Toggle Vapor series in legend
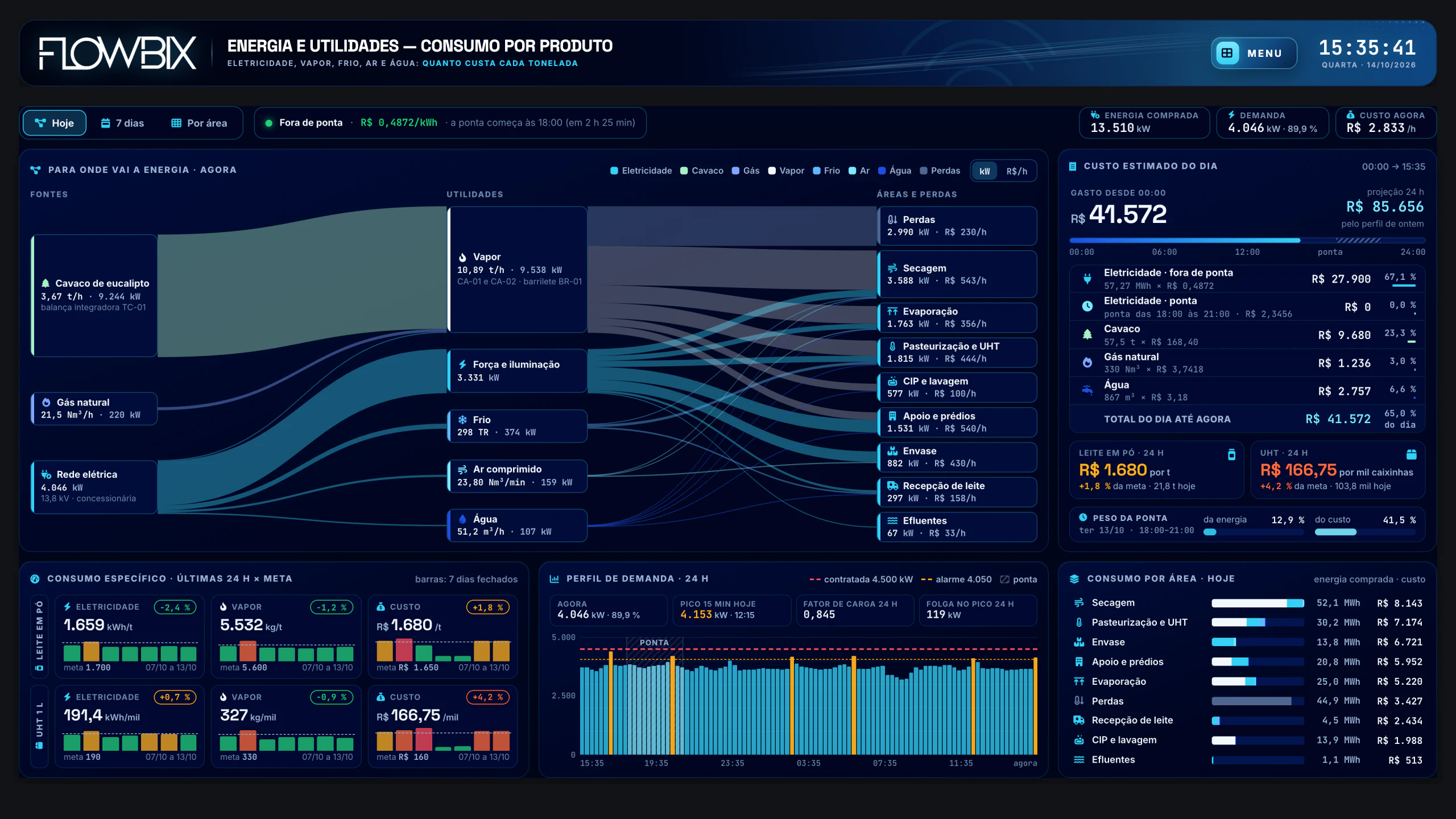This screenshot has width=1456, height=819. pyautogui.click(x=786, y=171)
